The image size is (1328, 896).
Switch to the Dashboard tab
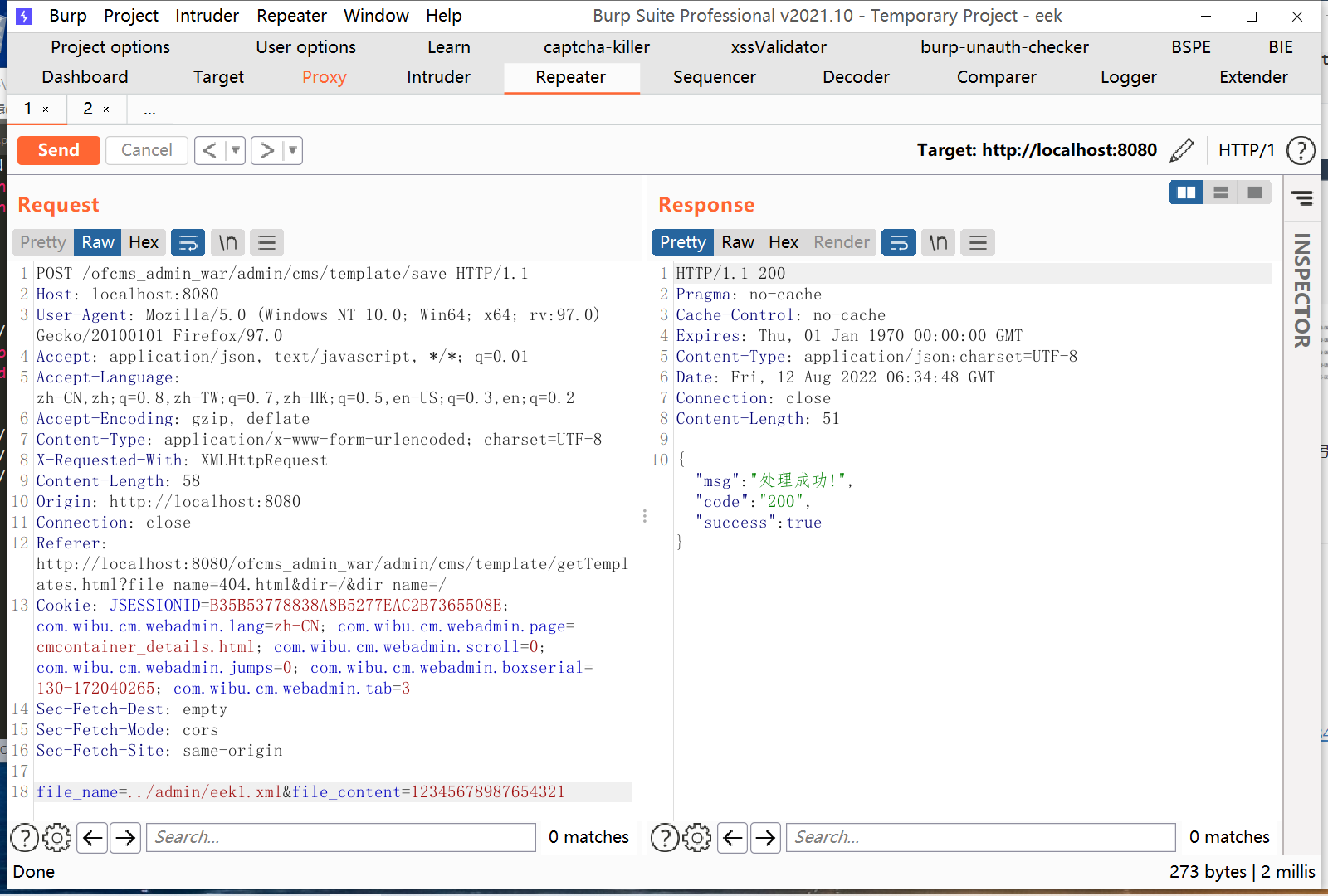85,77
